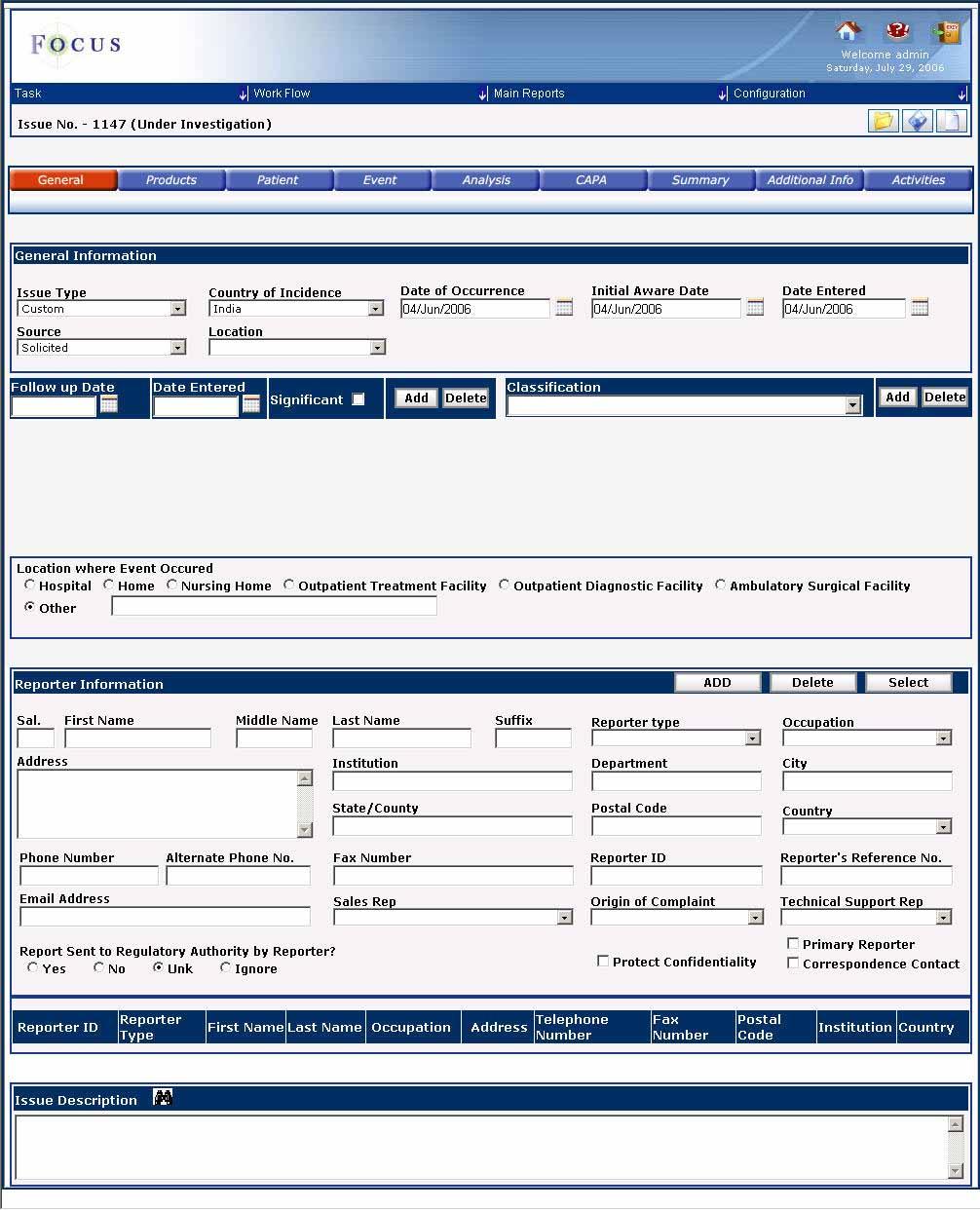This screenshot has width=980, height=1210.
Task: Tick the Primary Reporter checkbox
Action: click(x=793, y=943)
